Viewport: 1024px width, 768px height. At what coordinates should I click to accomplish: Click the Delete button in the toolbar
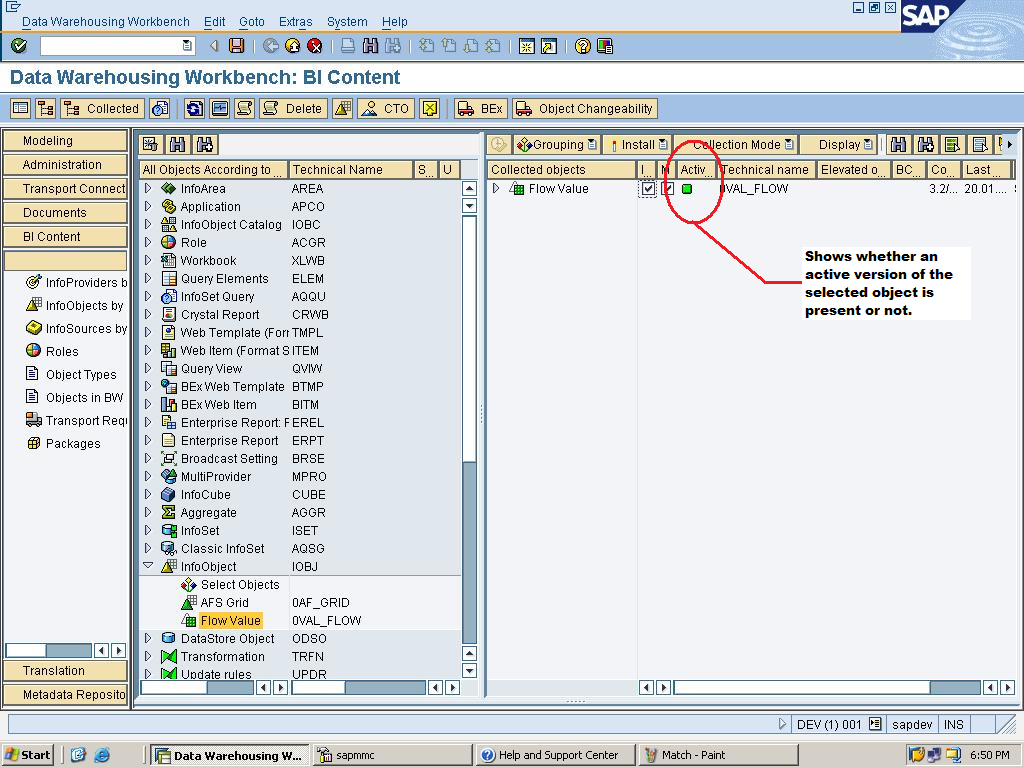(293, 108)
